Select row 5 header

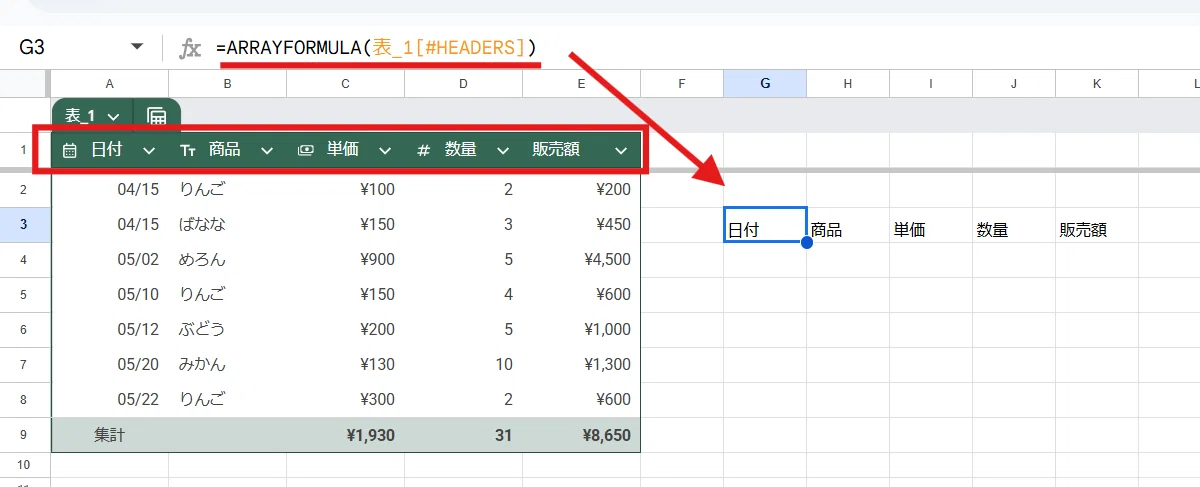25,294
